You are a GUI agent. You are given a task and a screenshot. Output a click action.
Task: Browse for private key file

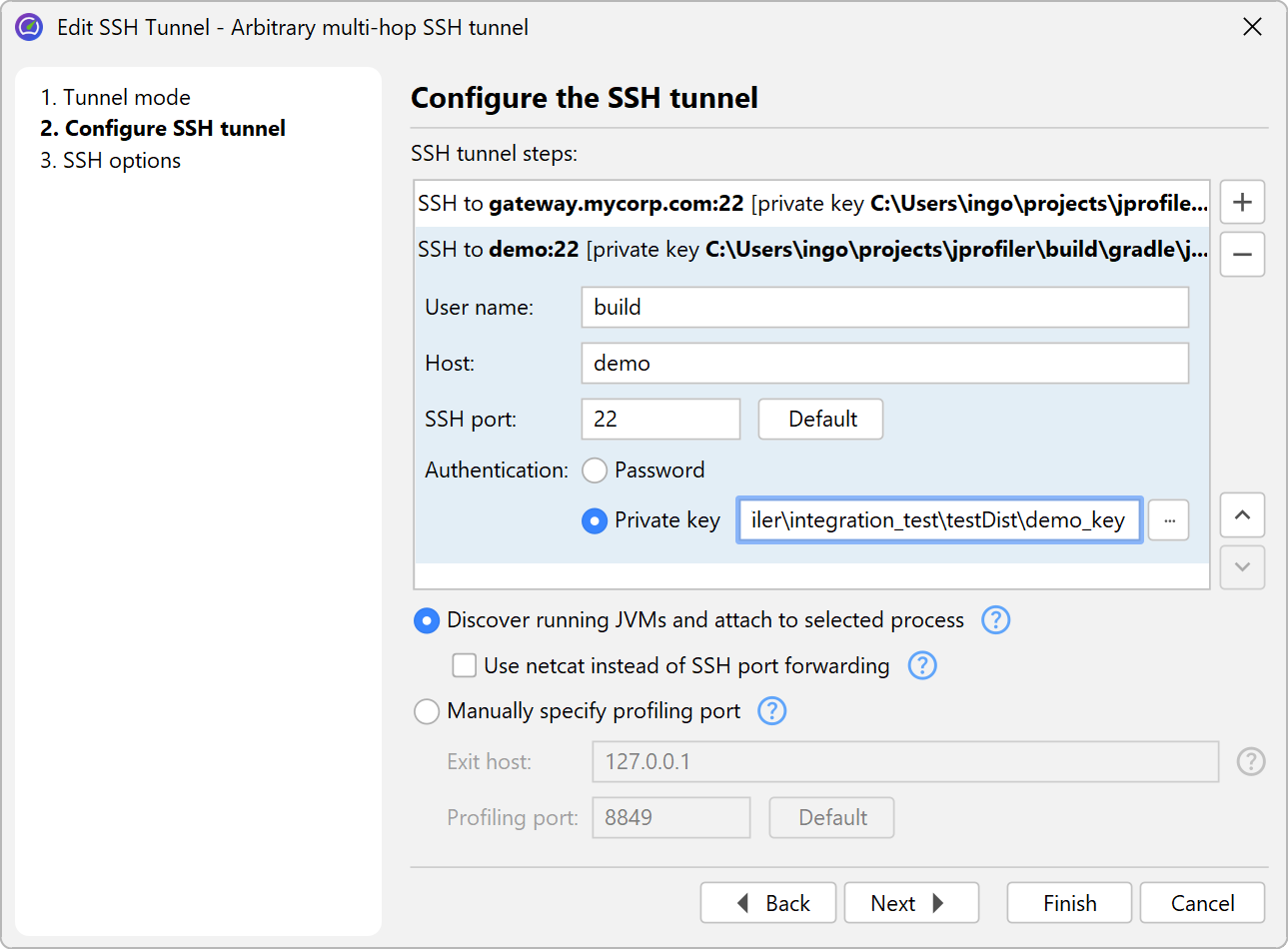pos(1168,520)
